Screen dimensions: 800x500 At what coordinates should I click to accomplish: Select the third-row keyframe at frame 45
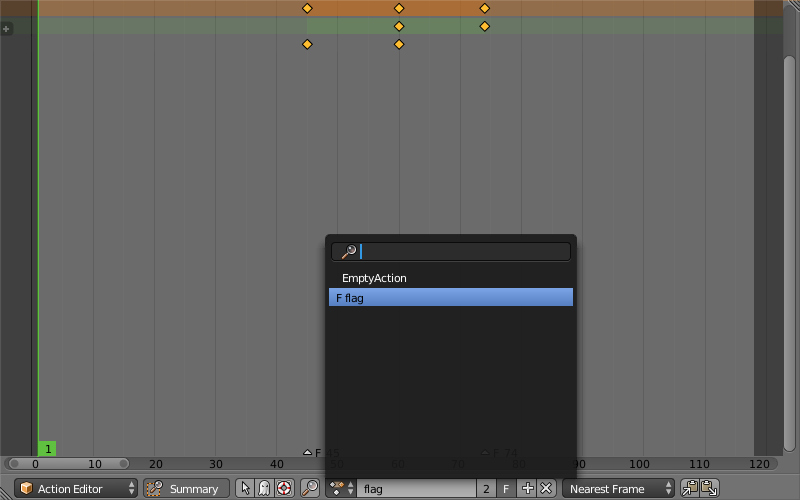[x=307, y=44]
